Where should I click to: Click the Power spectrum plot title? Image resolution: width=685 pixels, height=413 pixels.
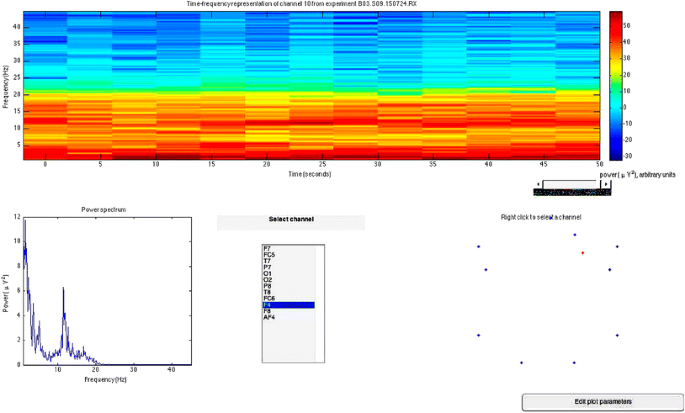pyautogui.click(x=104, y=210)
